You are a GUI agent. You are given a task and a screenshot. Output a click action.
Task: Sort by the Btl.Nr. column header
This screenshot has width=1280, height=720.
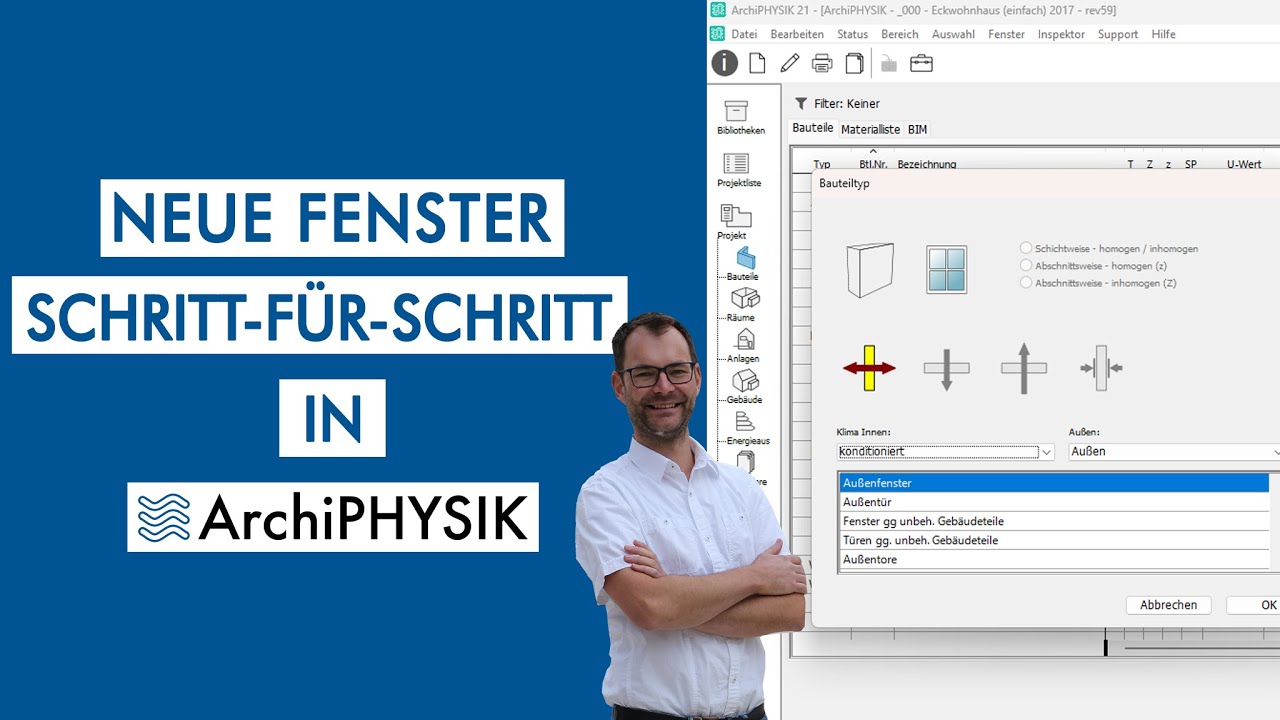(x=872, y=164)
